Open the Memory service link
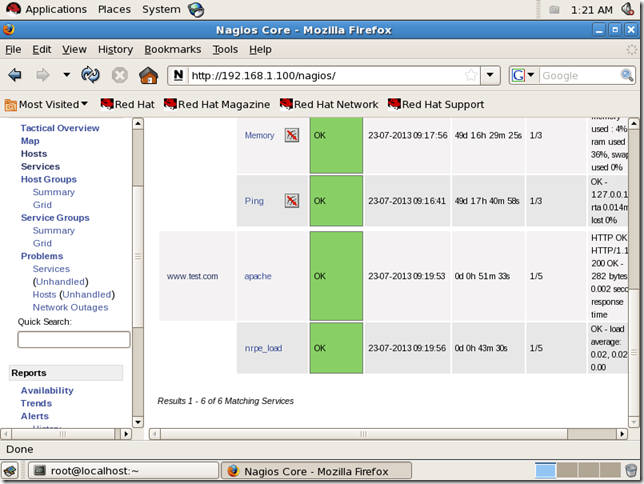This screenshot has height=484, width=644. [259, 136]
